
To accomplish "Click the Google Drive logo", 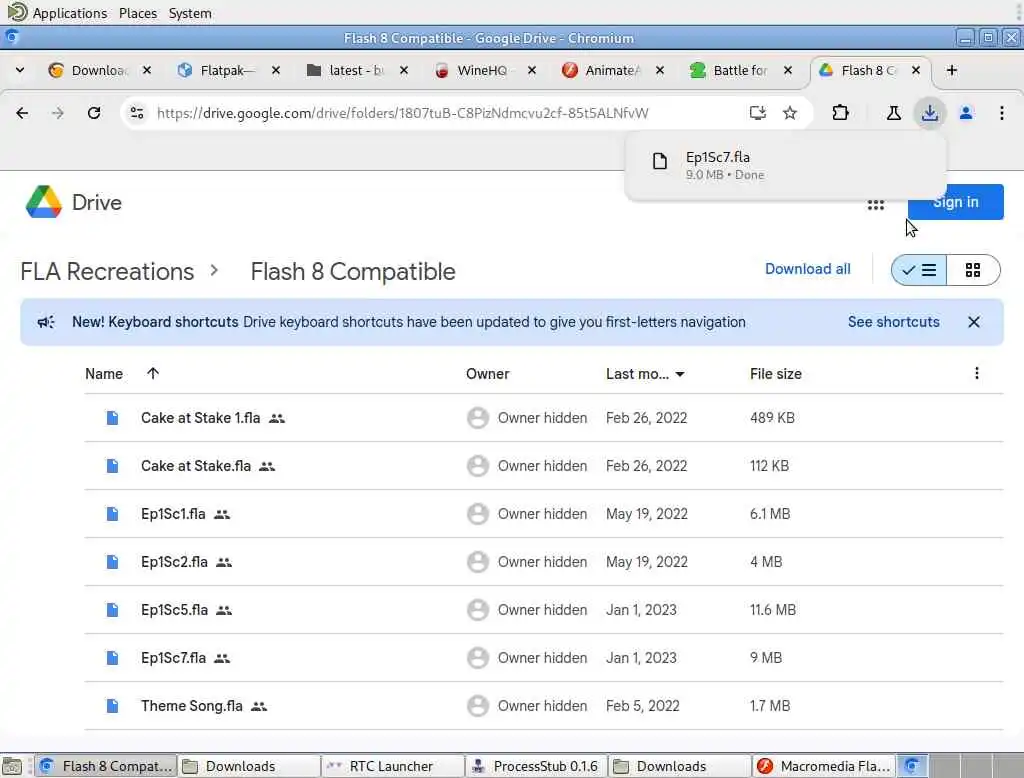I will coord(44,202).
